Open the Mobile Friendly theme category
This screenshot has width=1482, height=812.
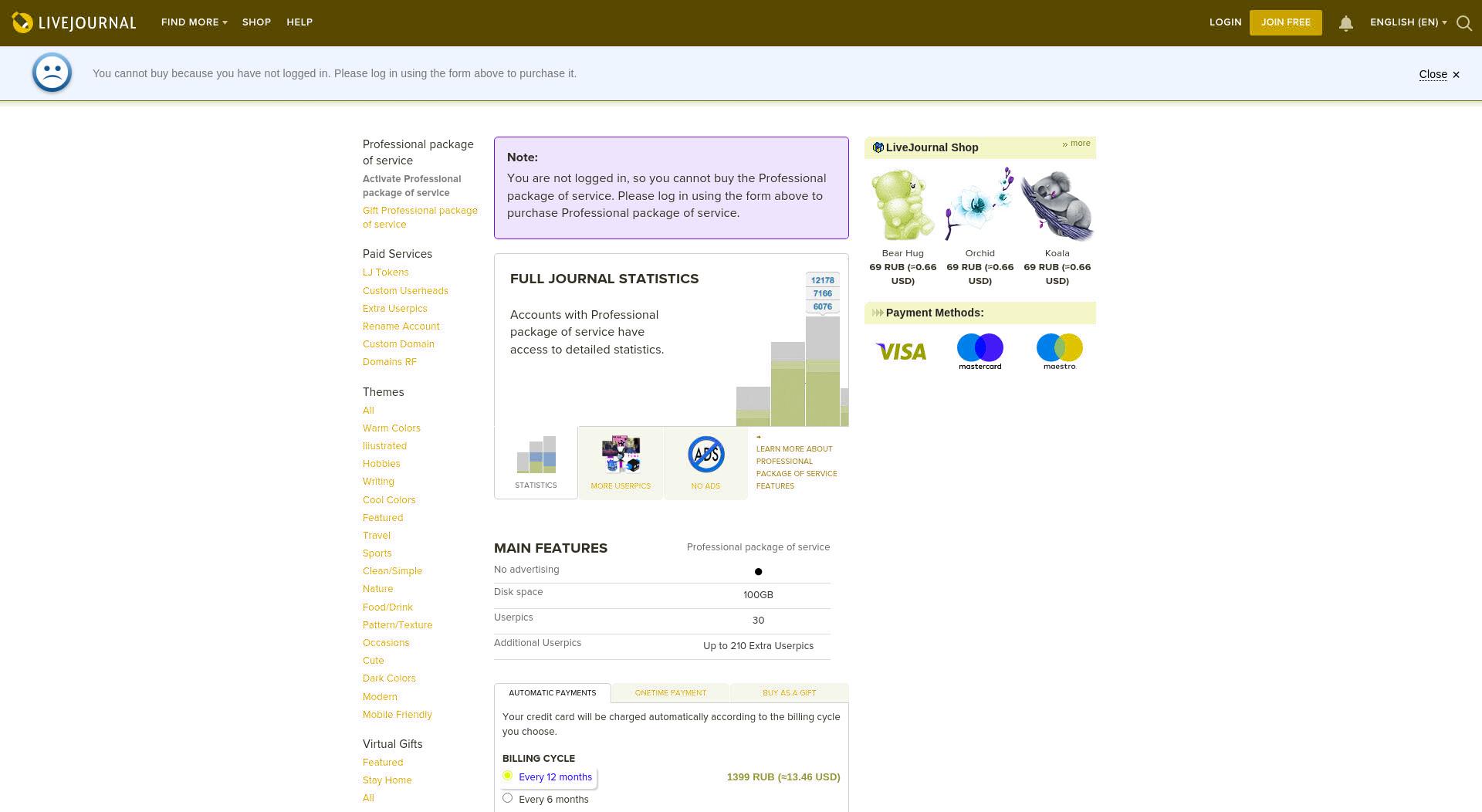[x=398, y=715]
